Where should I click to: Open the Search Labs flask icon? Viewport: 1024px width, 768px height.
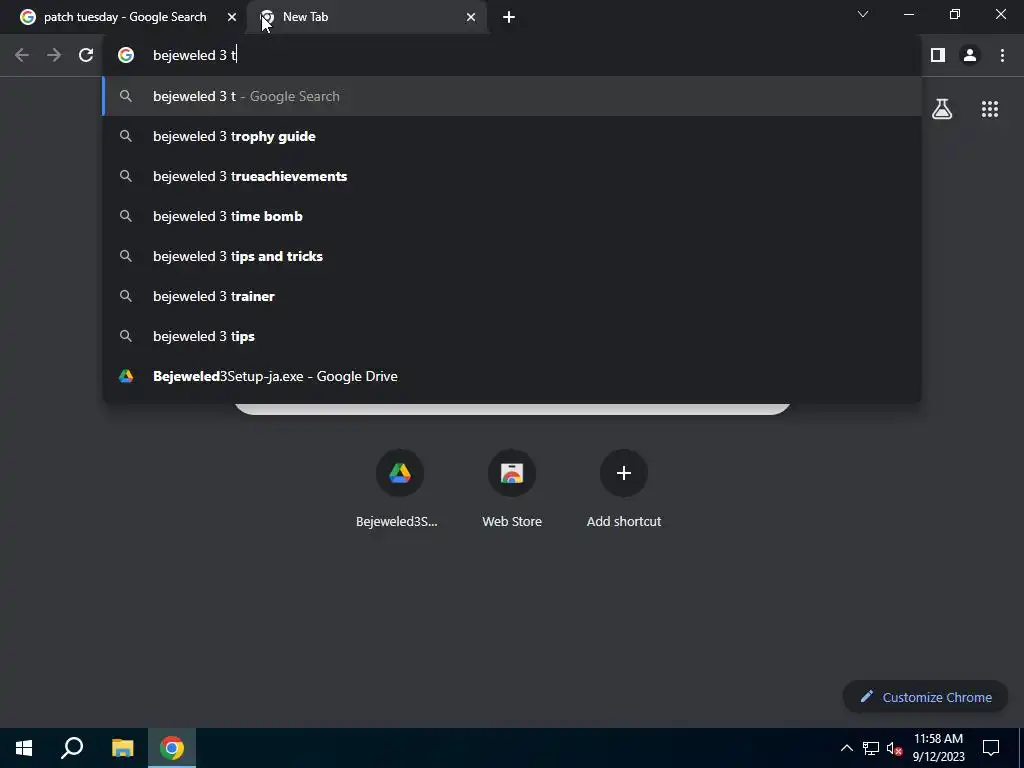pyautogui.click(x=942, y=109)
